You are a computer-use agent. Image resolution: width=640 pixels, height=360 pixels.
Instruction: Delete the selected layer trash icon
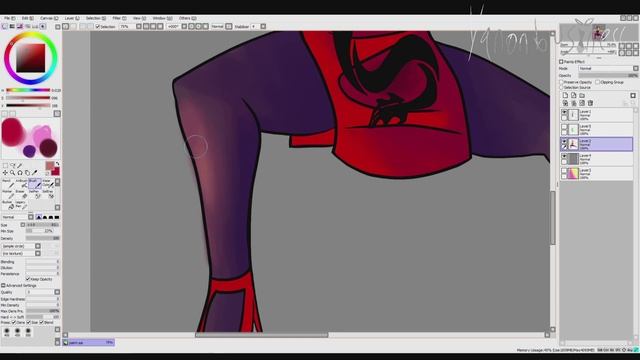click(x=590, y=103)
